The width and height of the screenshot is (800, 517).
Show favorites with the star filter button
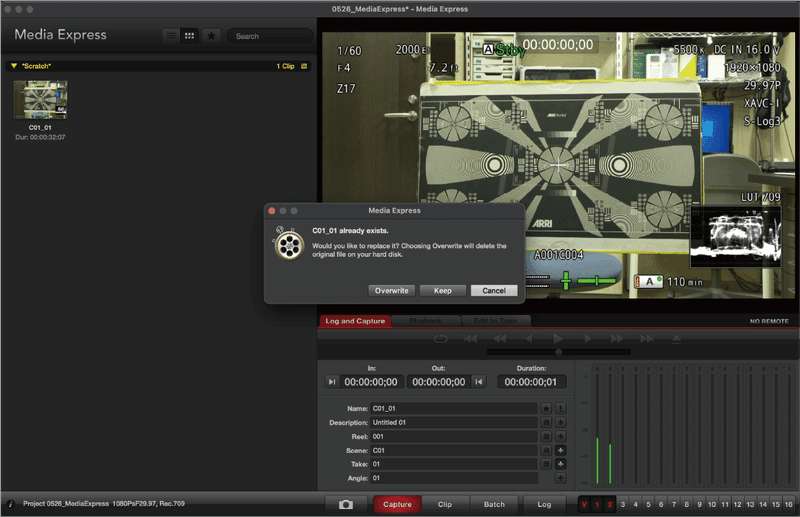click(211, 36)
